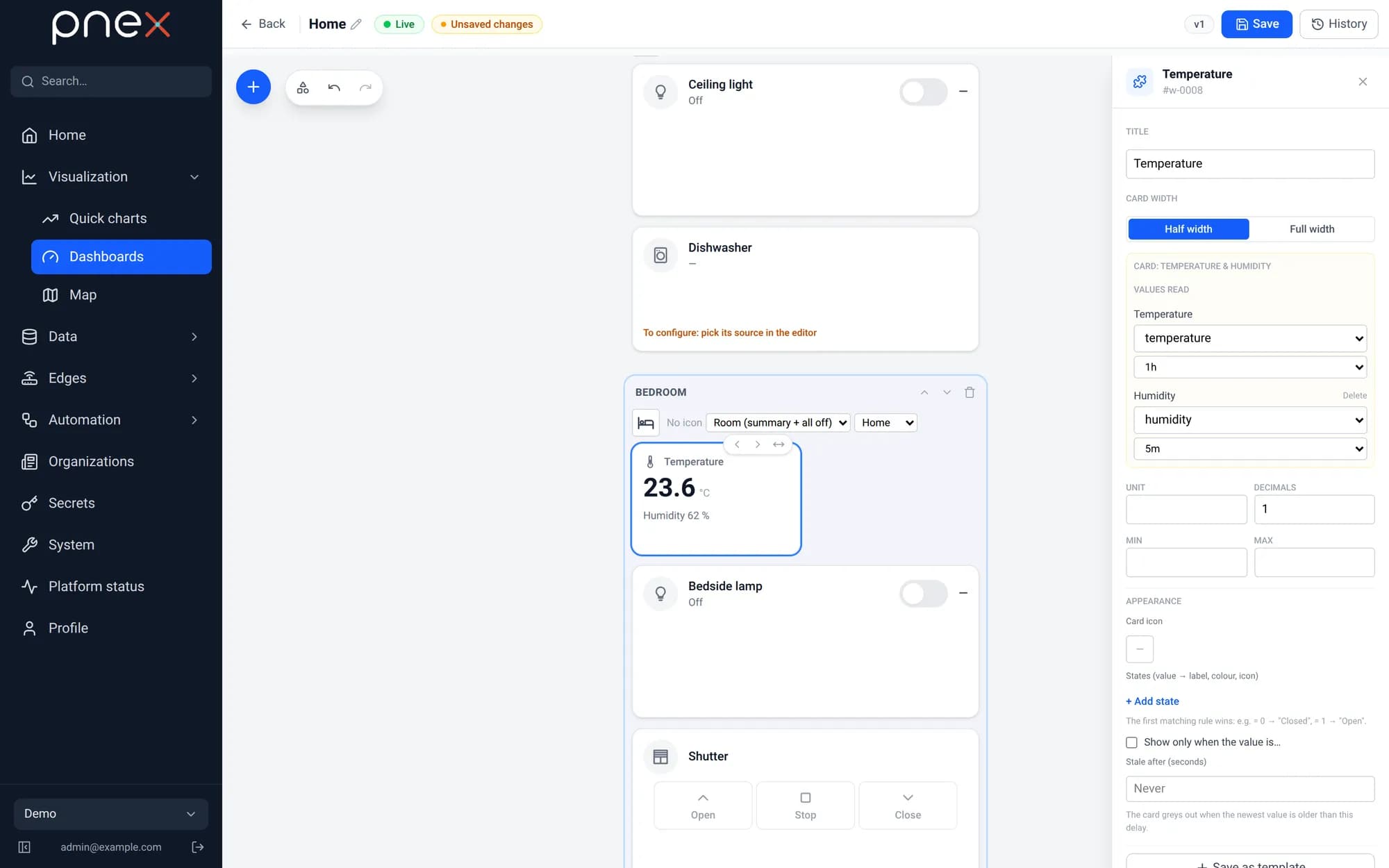
Task: Click the Decimals input field
Action: coord(1314,509)
